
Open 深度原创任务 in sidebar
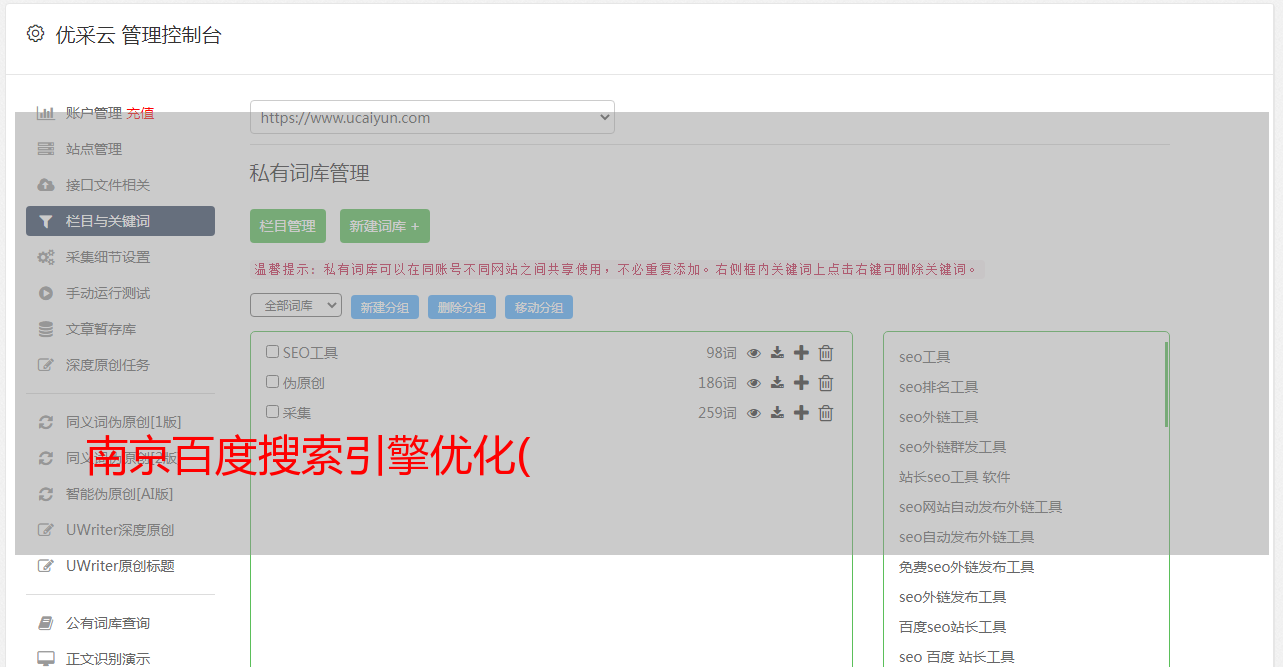click(108, 365)
